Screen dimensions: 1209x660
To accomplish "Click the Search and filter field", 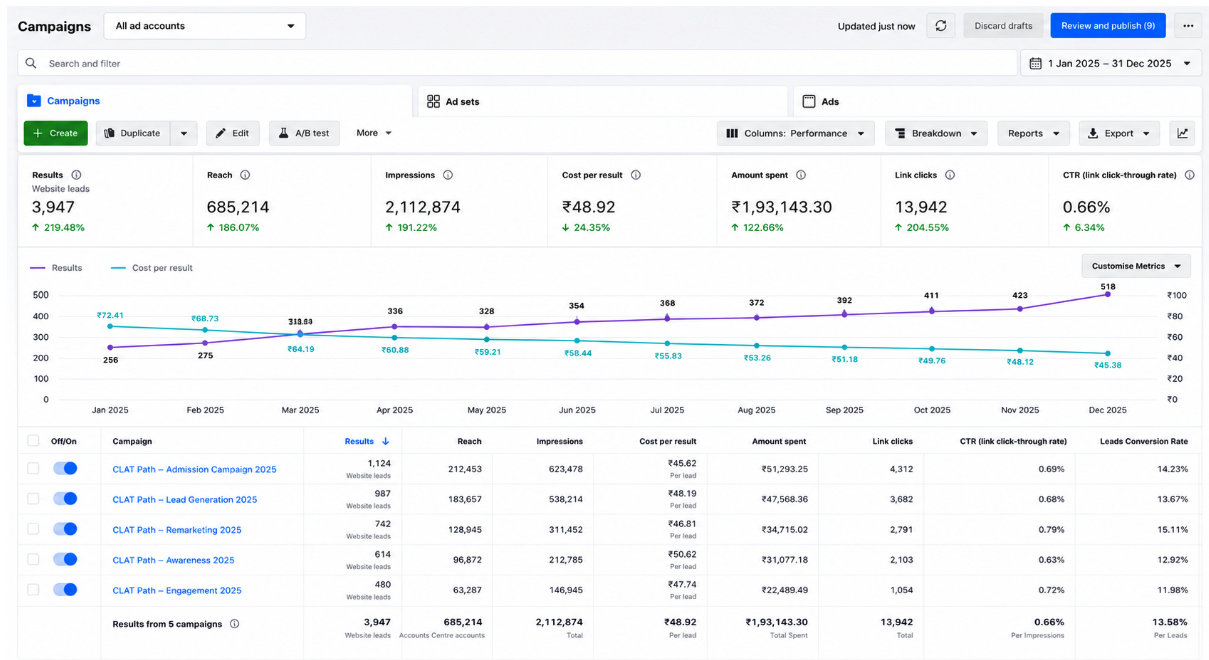I will click(x=517, y=63).
